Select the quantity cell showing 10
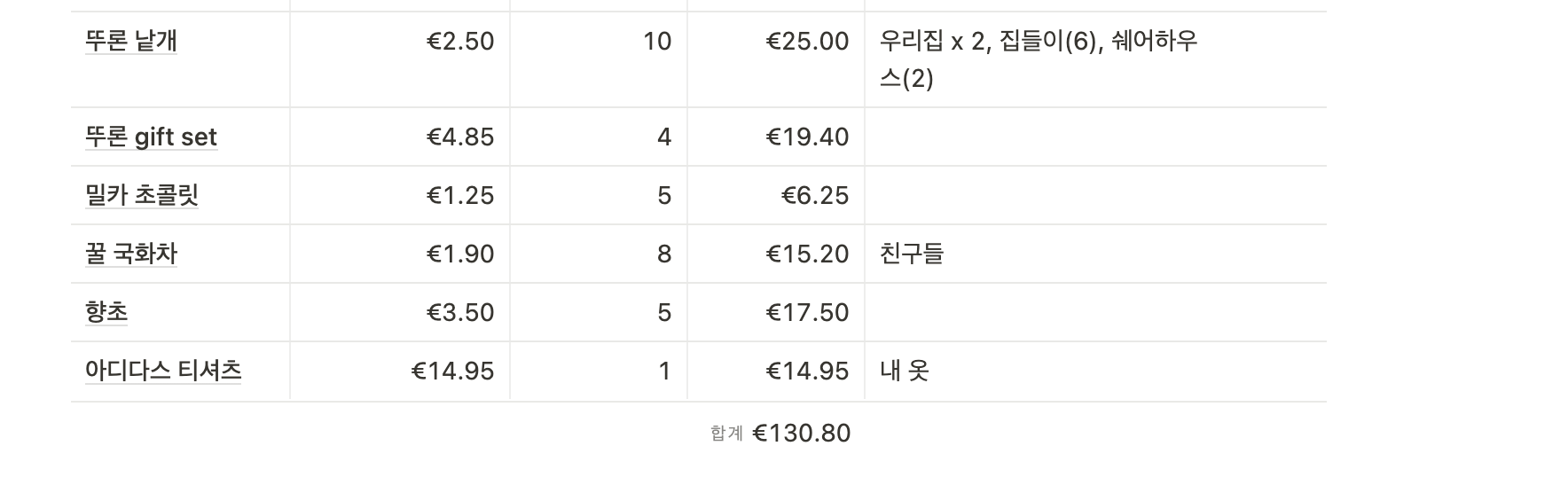1568x493 pixels. pos(656,42)
